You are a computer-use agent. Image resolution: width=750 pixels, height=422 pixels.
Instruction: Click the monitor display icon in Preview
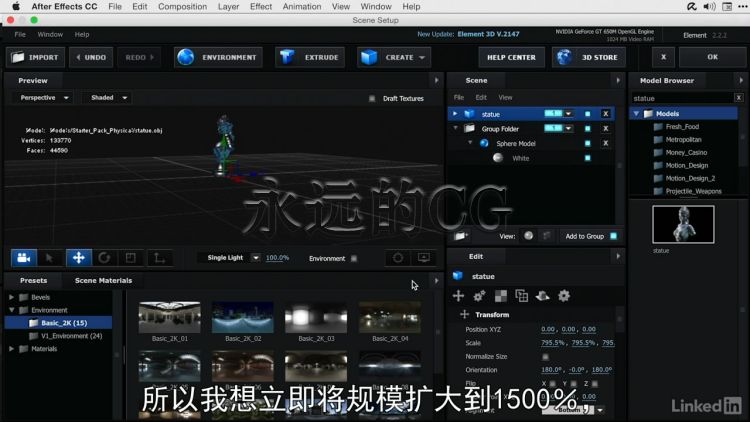coord(424,258)
